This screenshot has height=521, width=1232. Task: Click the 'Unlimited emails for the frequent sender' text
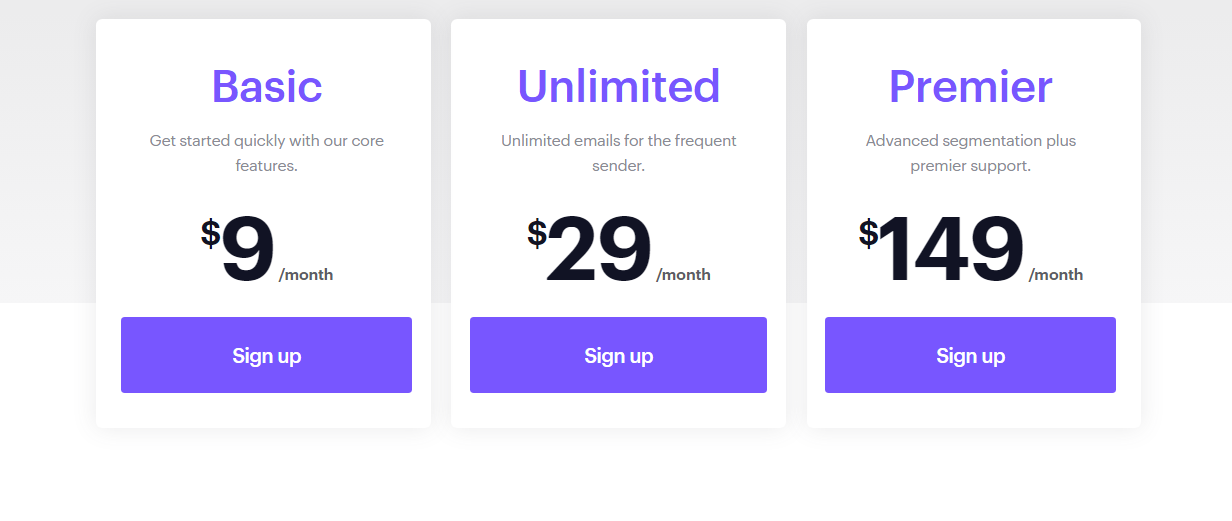[618, 153]
